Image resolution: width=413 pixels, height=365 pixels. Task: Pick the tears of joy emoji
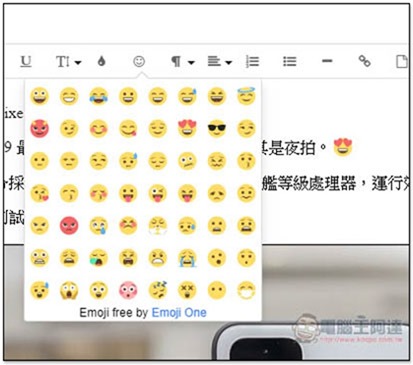98,96
